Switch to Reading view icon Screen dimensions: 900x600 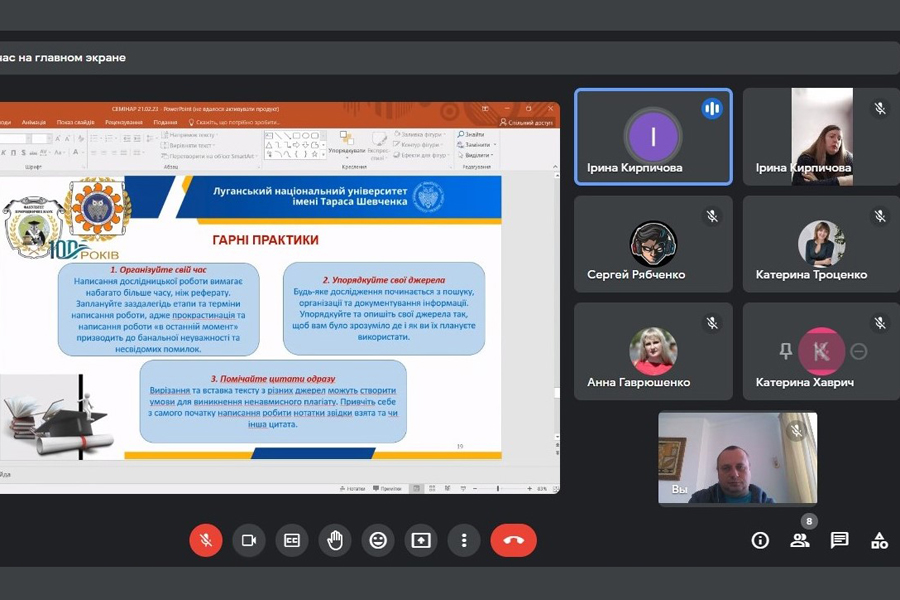[x=447, y=489]
